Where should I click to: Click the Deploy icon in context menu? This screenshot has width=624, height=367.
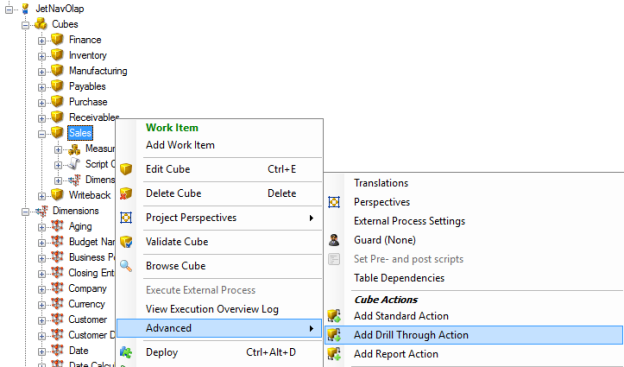126,352
